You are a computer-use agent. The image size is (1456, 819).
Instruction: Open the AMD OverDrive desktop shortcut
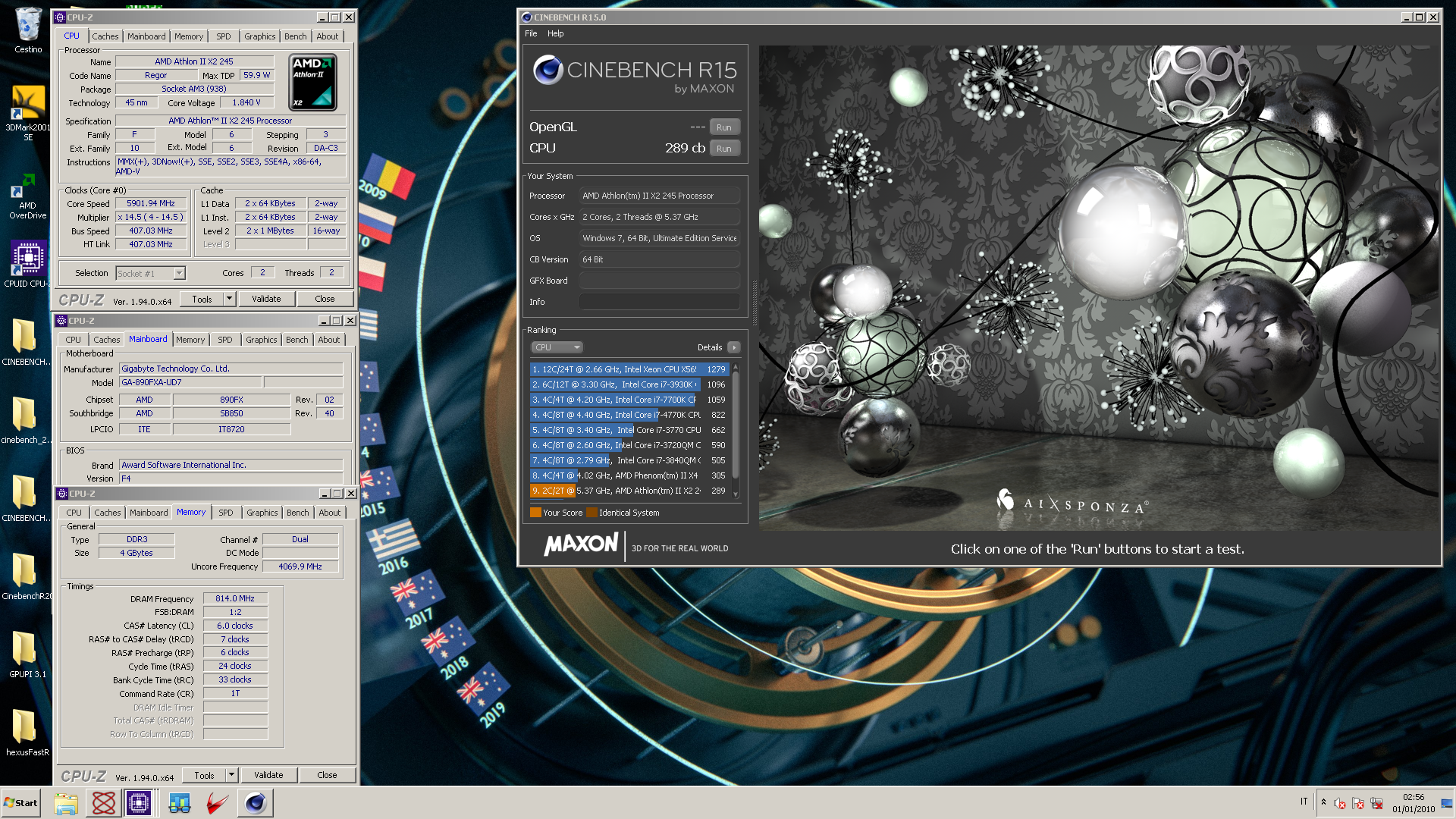tap(28, 196)
